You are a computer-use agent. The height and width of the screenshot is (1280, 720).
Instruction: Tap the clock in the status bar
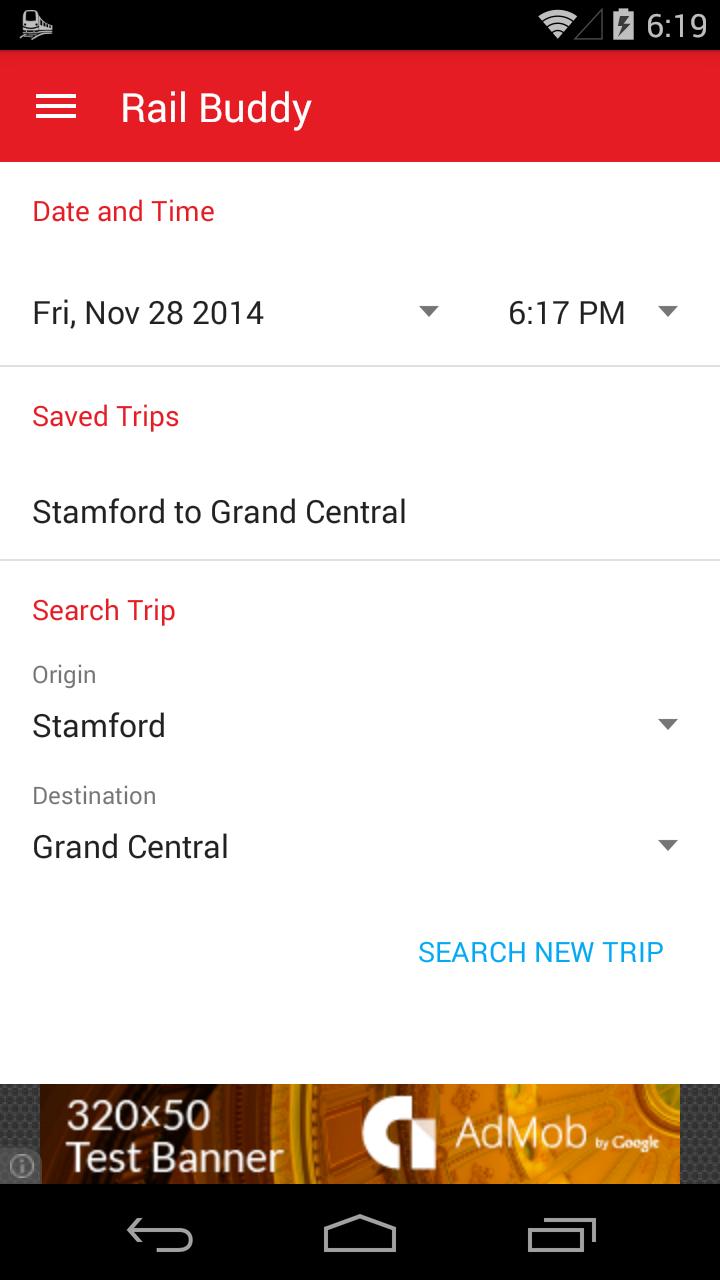click(677, 25)
